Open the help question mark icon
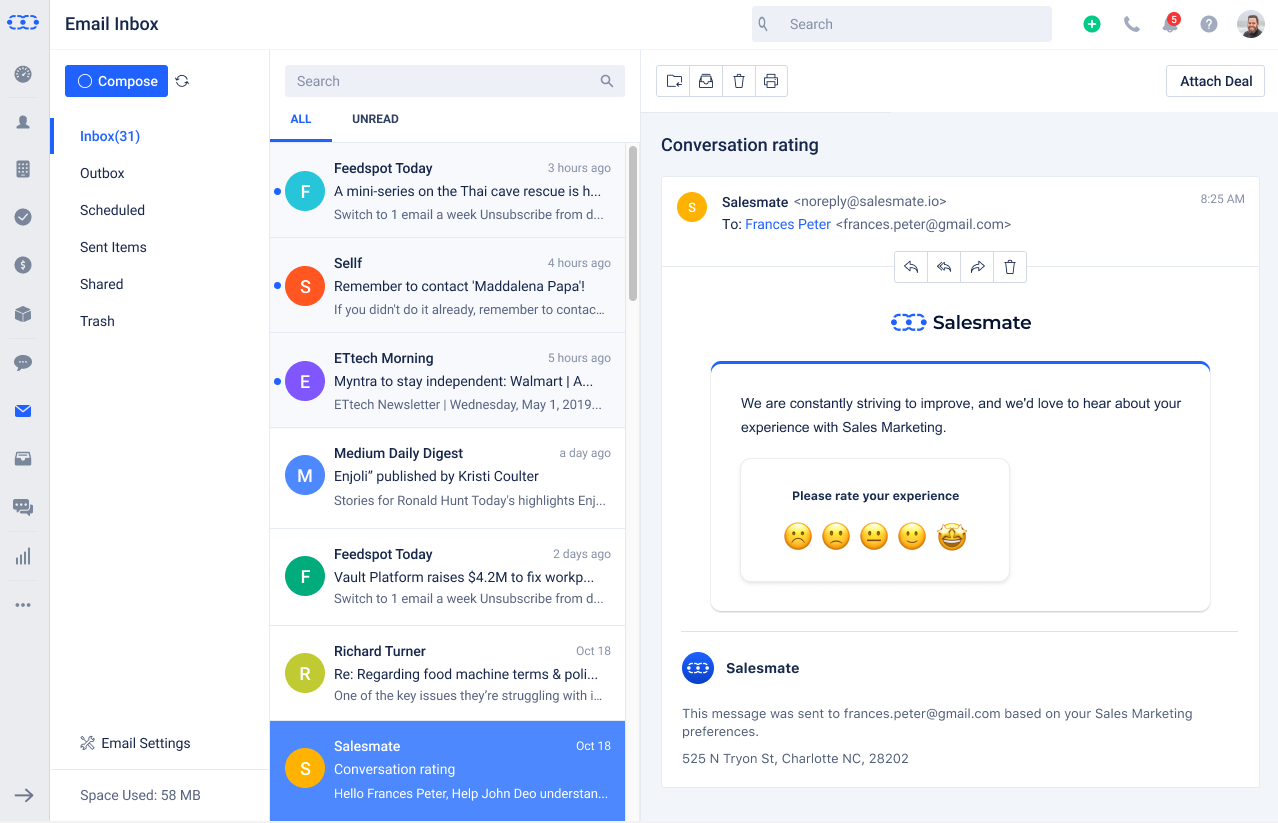Screen dimensions: 1278x823 click(x=1209, y=24)
